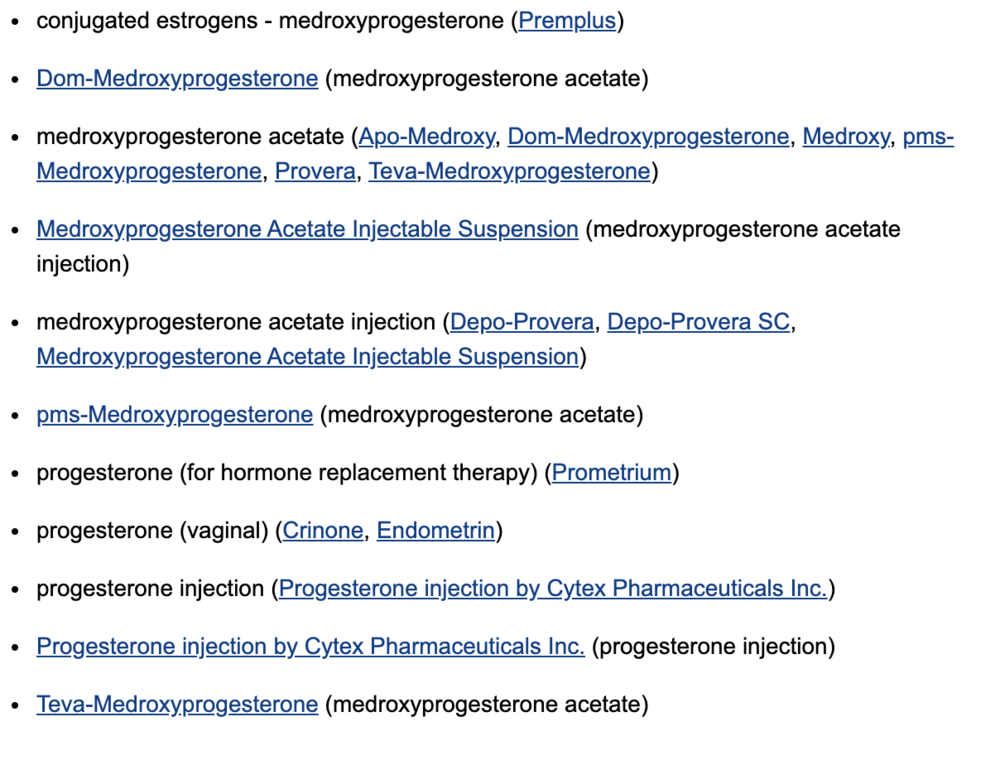Open the Endometrin link
The width and height of the screenshot is (1000, 760).
436,530
